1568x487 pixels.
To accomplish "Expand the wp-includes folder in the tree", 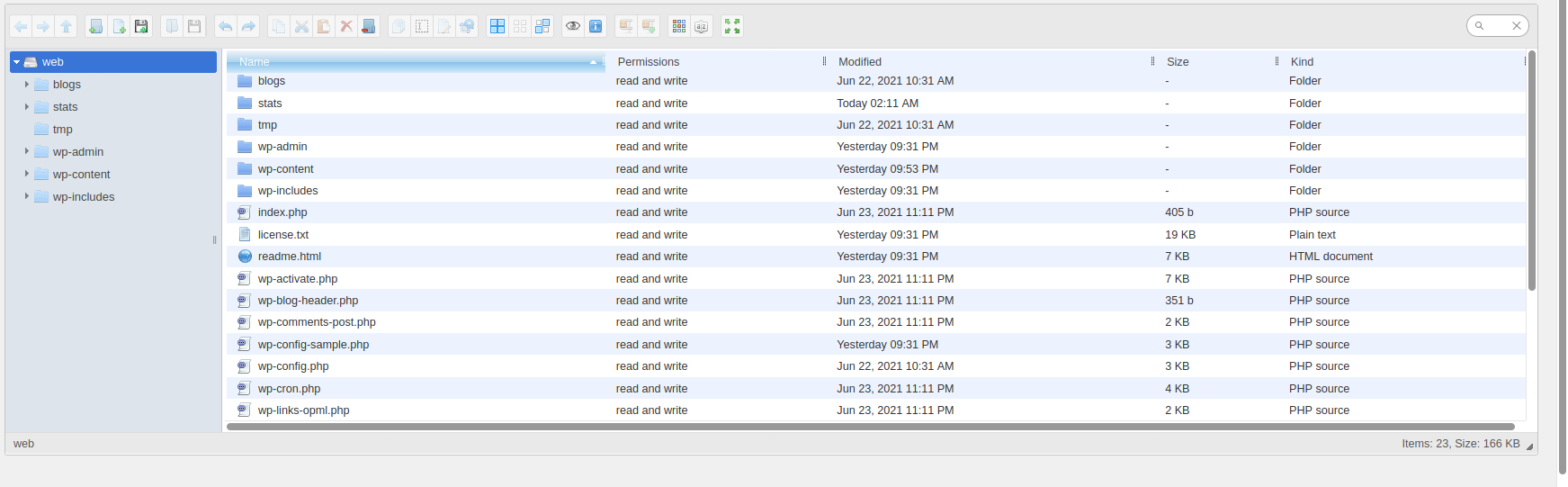I will [27, 197].
